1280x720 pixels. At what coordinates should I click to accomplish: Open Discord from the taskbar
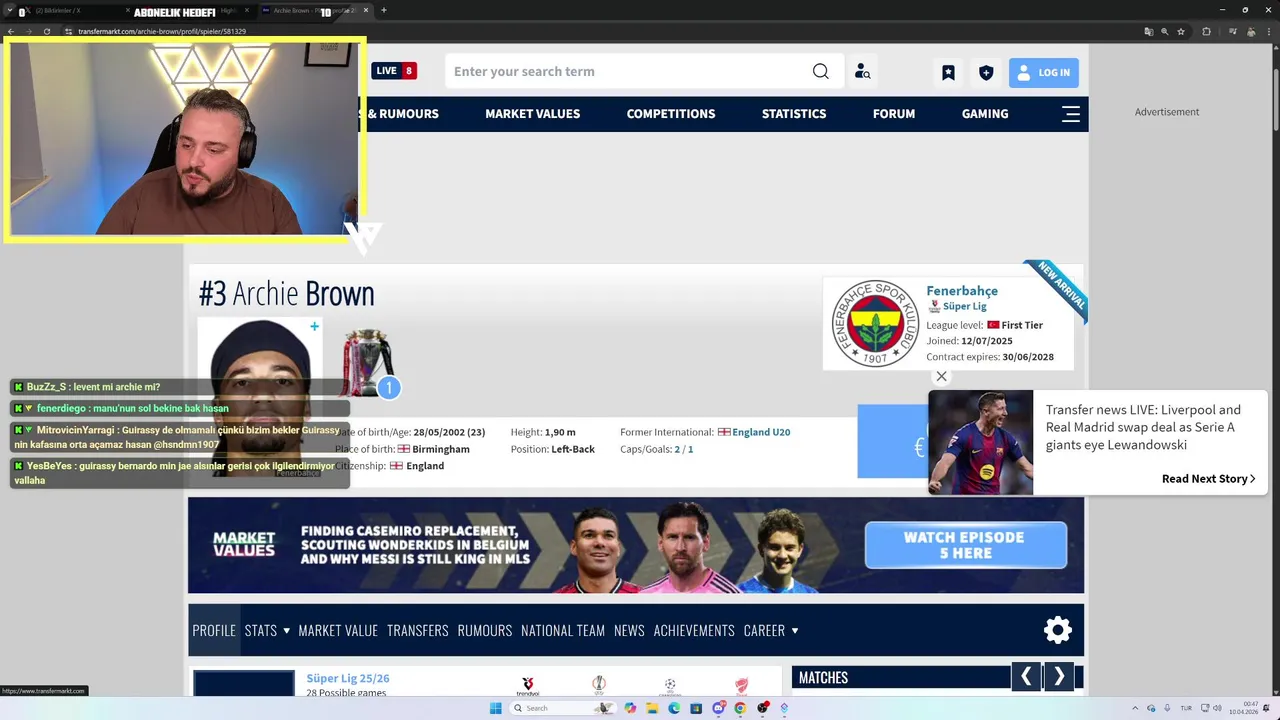click(x=719, y=708)
